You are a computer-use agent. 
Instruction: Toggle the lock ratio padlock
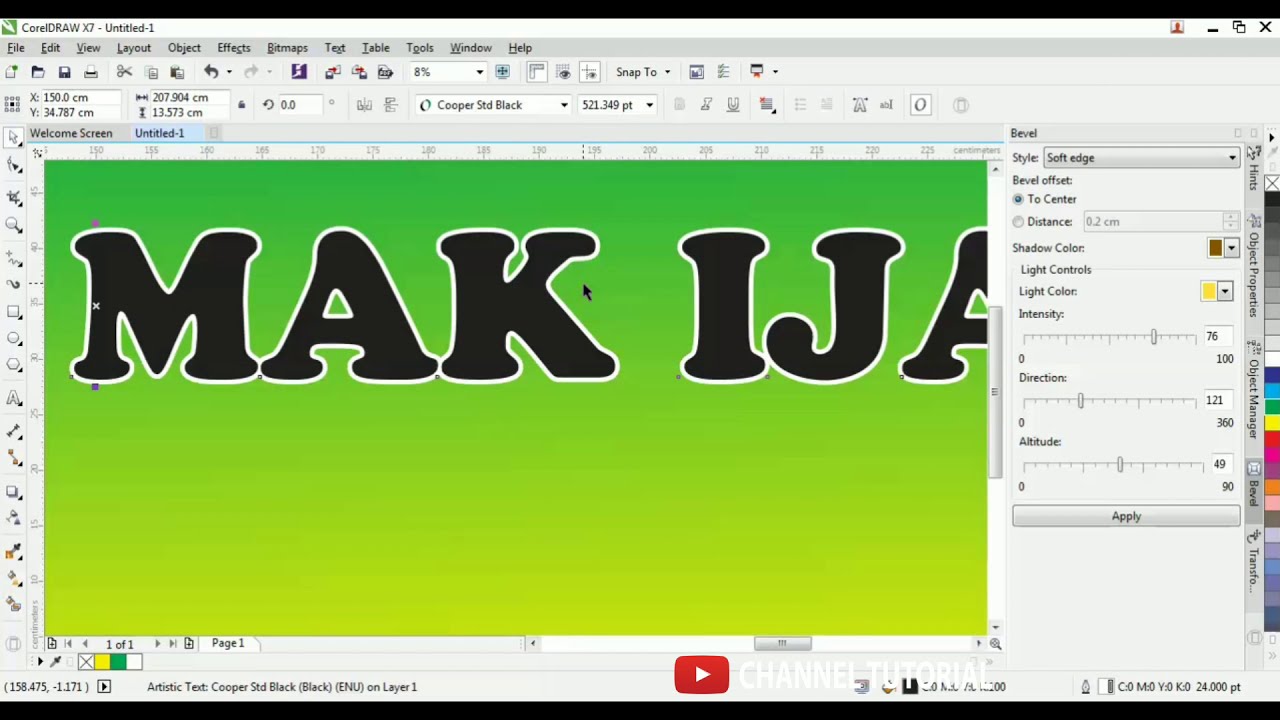[x=241, y=105]
